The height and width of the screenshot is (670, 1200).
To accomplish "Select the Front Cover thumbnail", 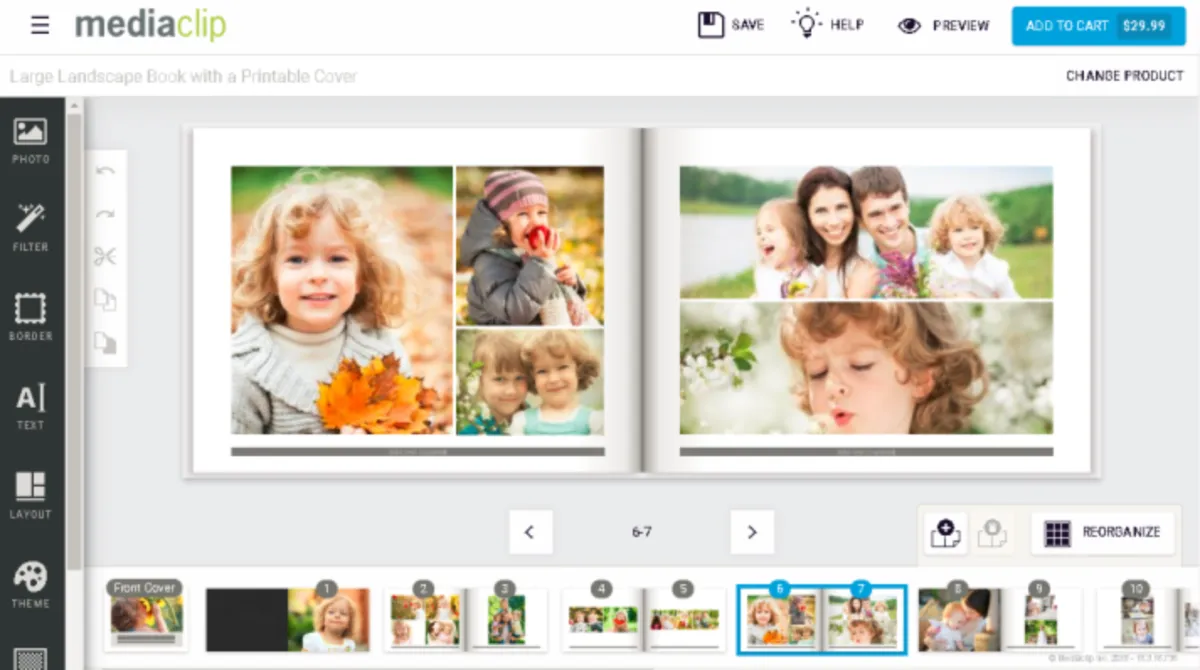I will coord(146,617).
